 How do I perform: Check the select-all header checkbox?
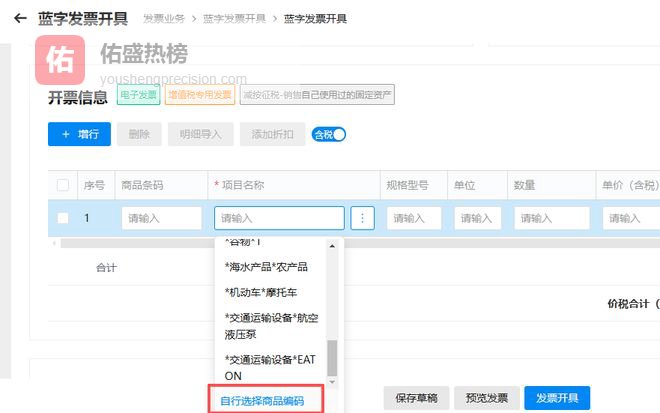point(64,185)
